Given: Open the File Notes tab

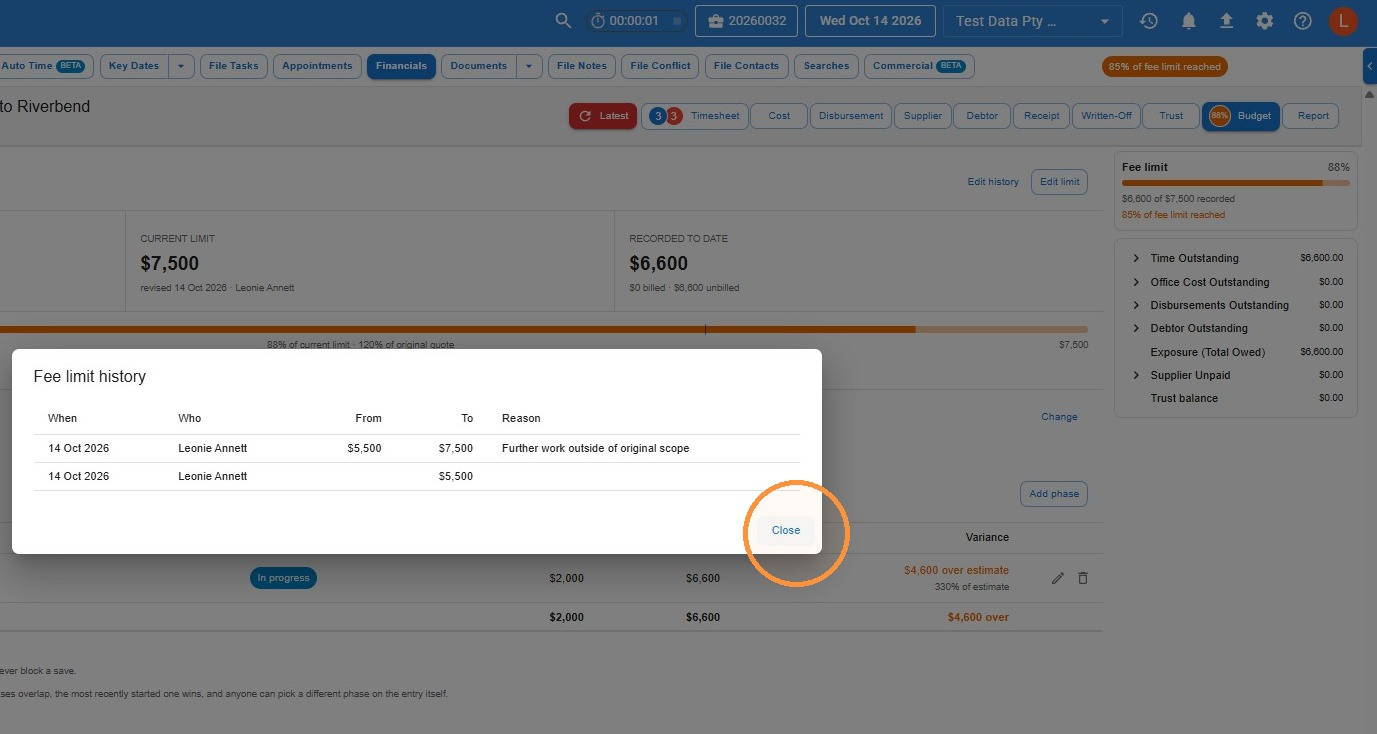Looking at the screenshot, I should coord(582,66).
